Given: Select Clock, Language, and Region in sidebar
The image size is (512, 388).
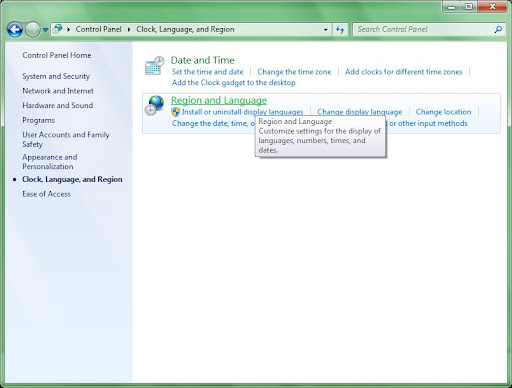Looking at the screenshot, I should (72, 179).
